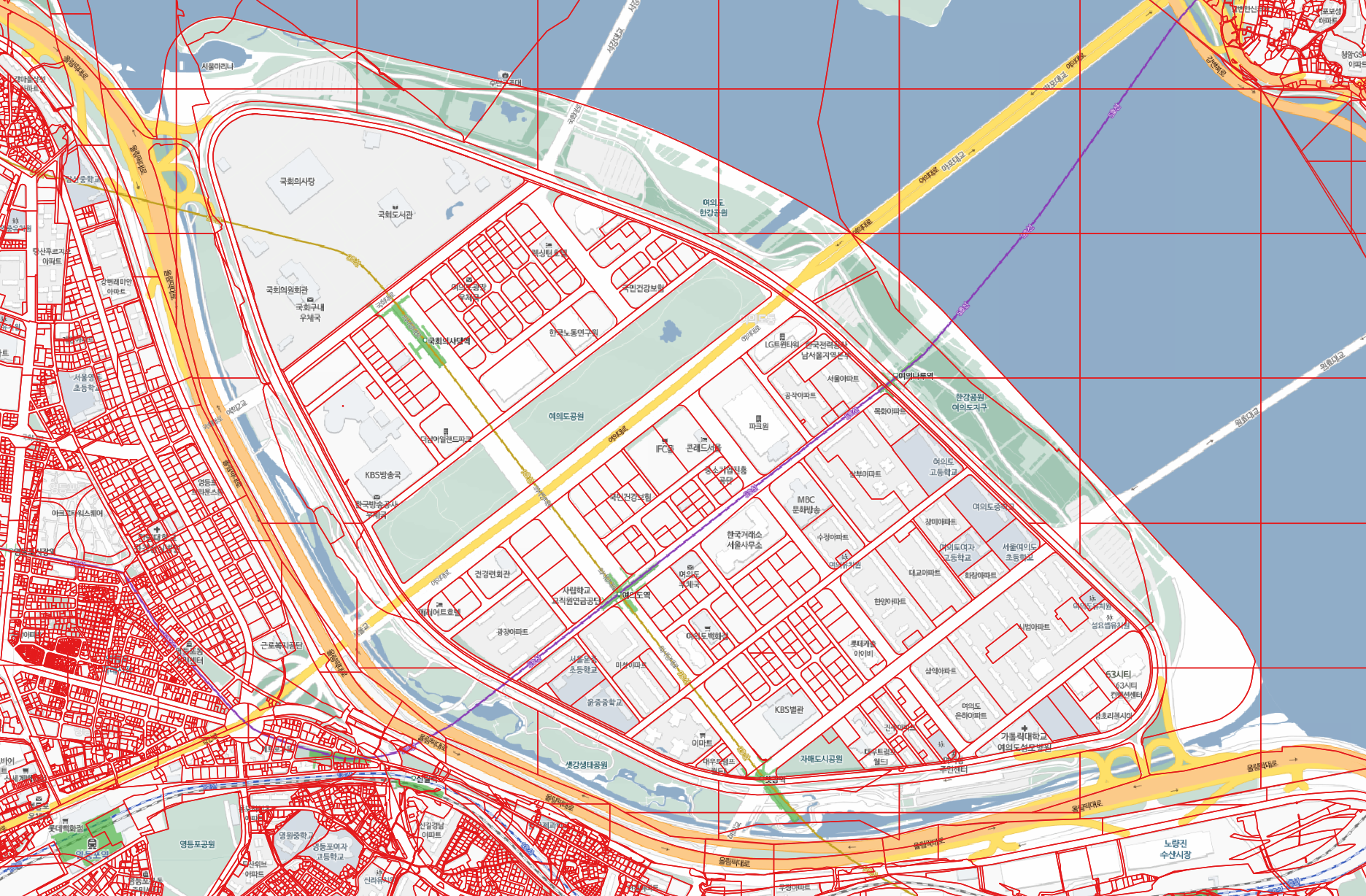Click the 여의도여자 고등학교 label
The width and height of the screenshot is (1366, 896).
[957, 552]
